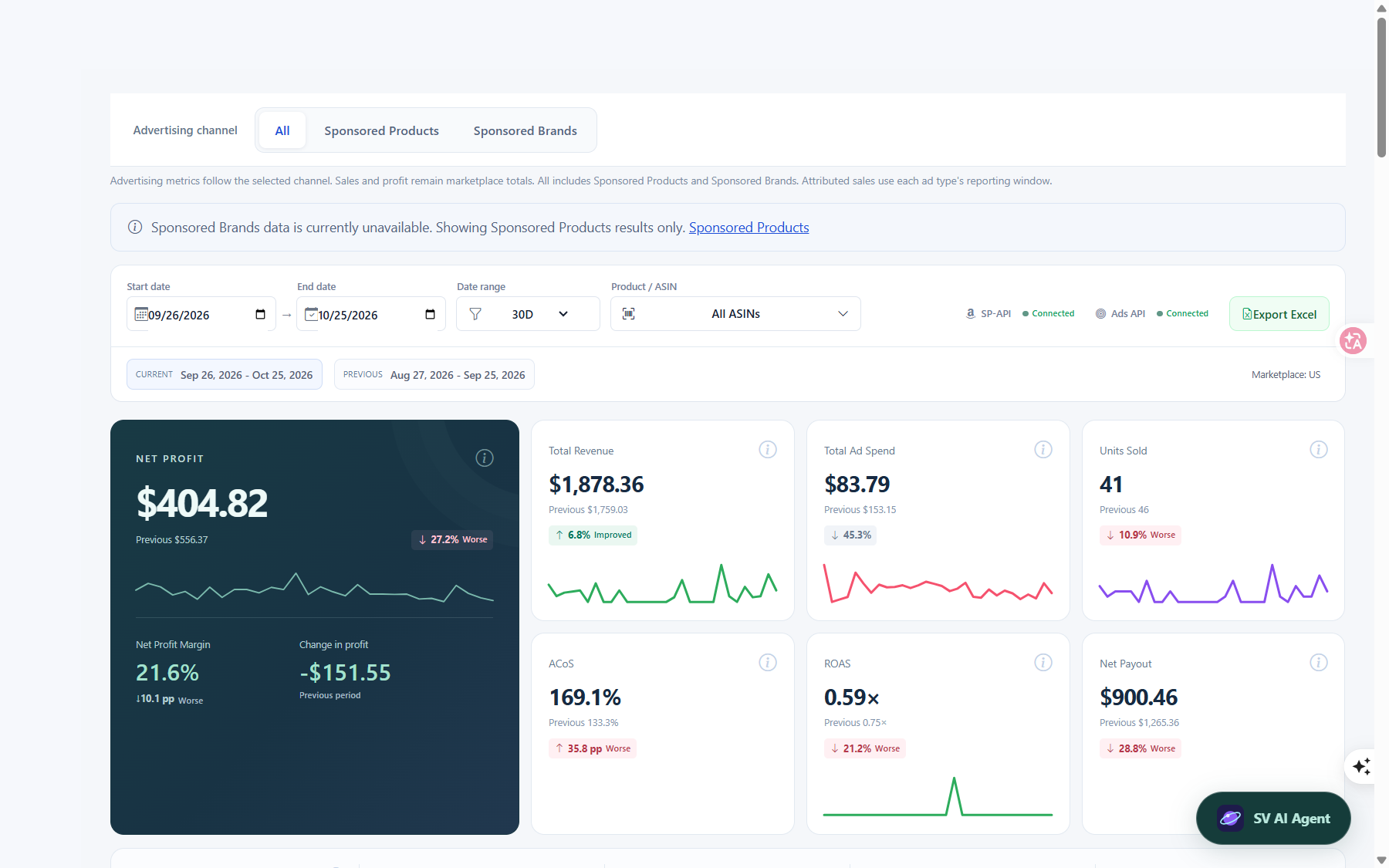Open the SV AI Agent chat
This screenshot has height=868, width=1389.
click(1273, 818)
